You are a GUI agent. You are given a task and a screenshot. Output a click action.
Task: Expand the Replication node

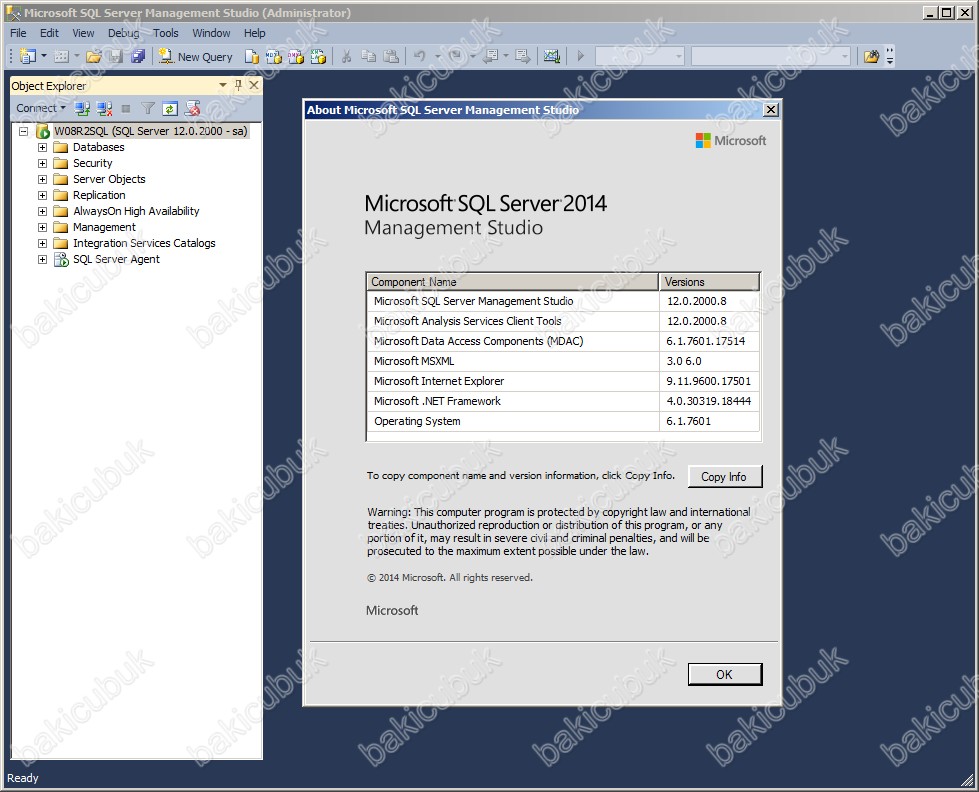click(x=42, y=196)
